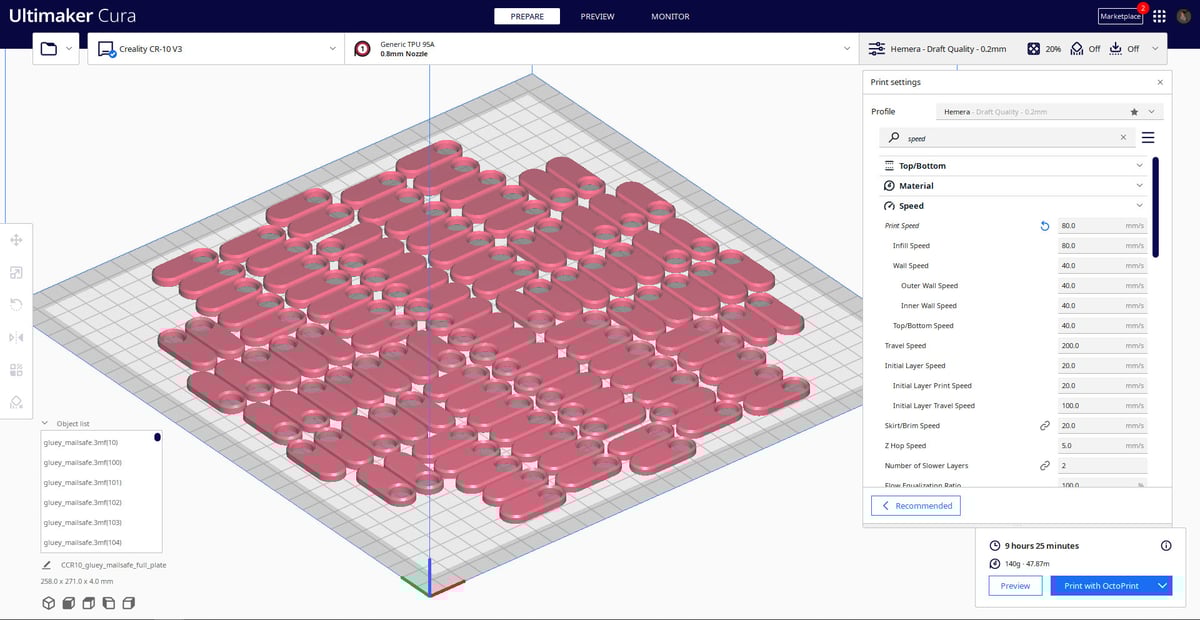The height and width of the screenshot is (620, 1200).
Task: Edit the Infill Speed value field
Action: coord(1103,246)
